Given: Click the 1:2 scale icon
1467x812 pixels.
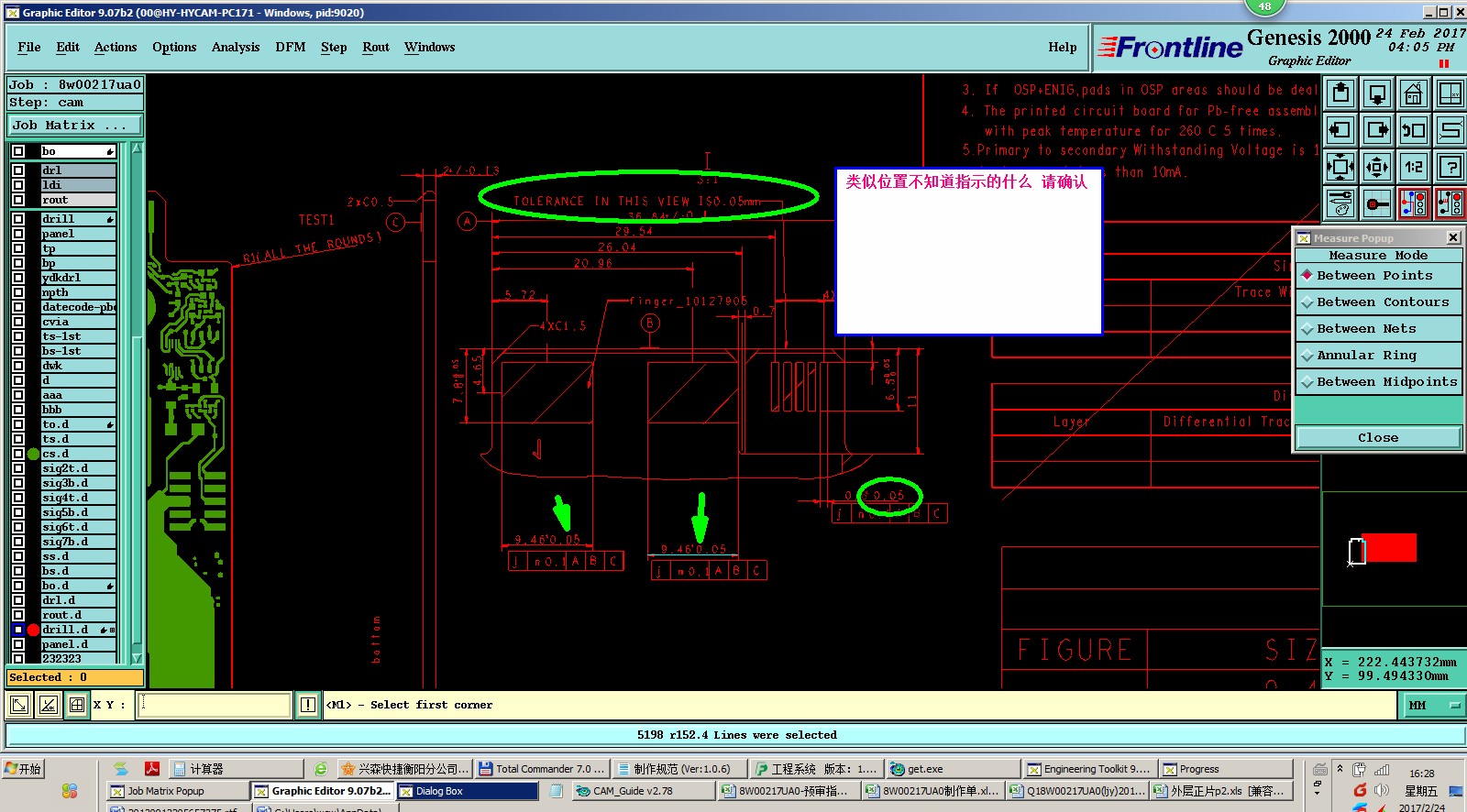Looking at the screenshot, I should click(1414, 167).
